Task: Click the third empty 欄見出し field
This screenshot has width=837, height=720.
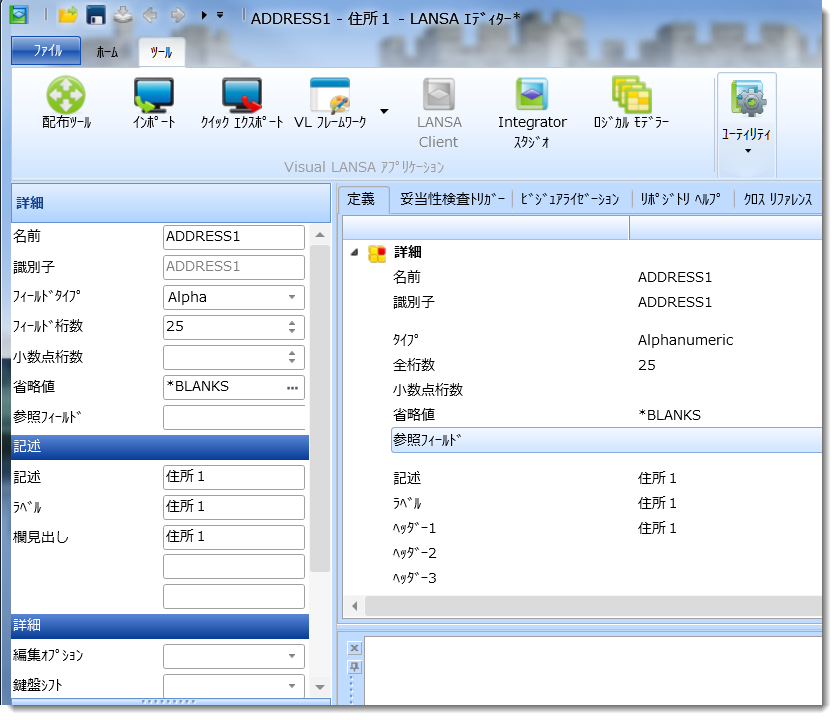Action: click(x=233, y=596)
